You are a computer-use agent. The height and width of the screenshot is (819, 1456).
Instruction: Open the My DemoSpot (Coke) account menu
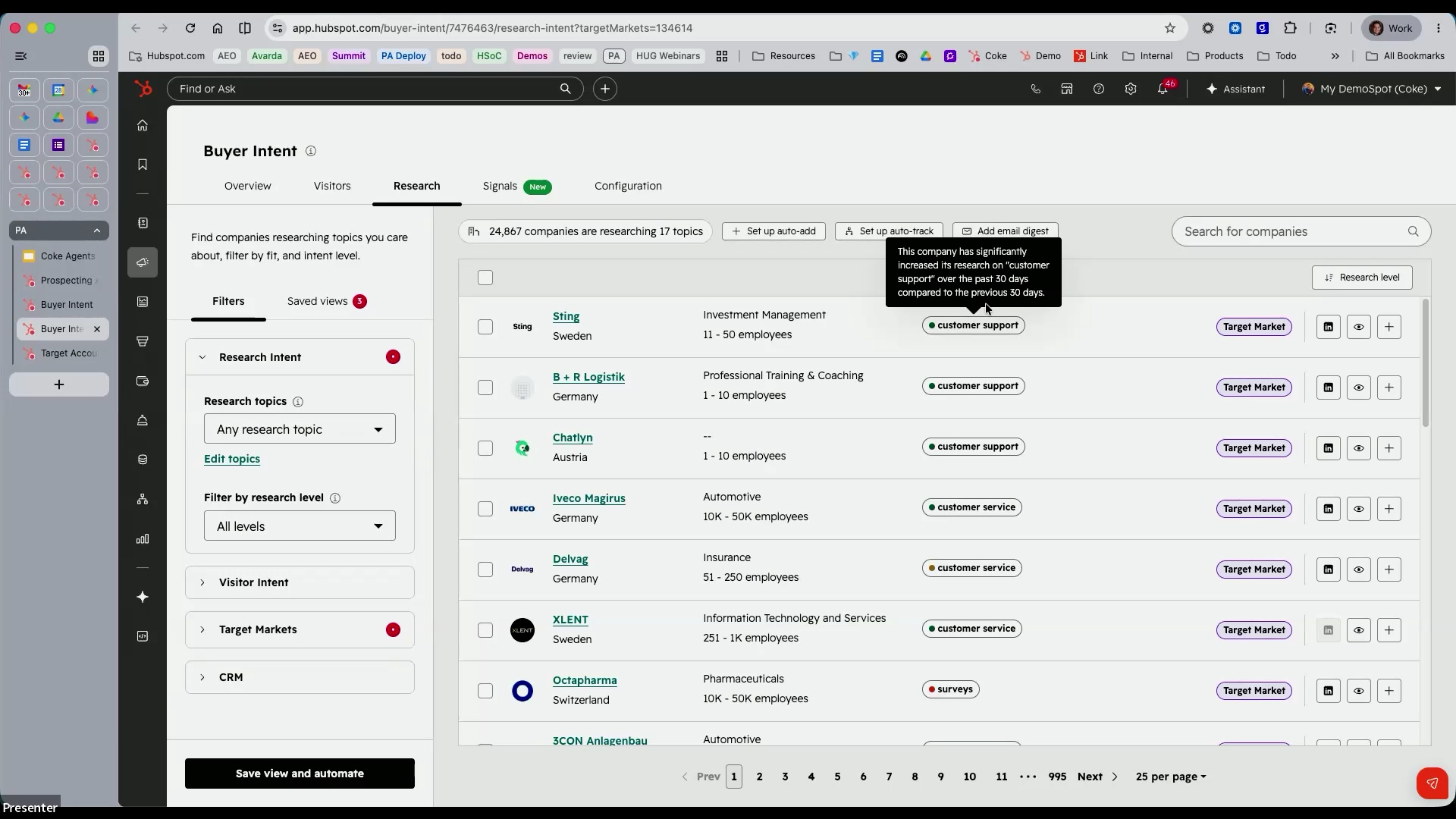(x=1371, y=89)
